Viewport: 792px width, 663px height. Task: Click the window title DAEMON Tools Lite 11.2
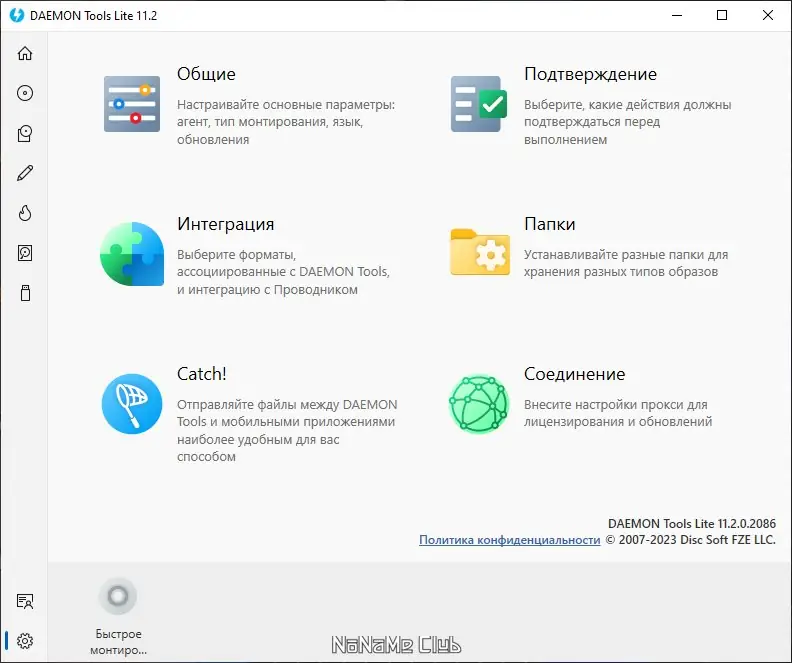pos(93,16)
